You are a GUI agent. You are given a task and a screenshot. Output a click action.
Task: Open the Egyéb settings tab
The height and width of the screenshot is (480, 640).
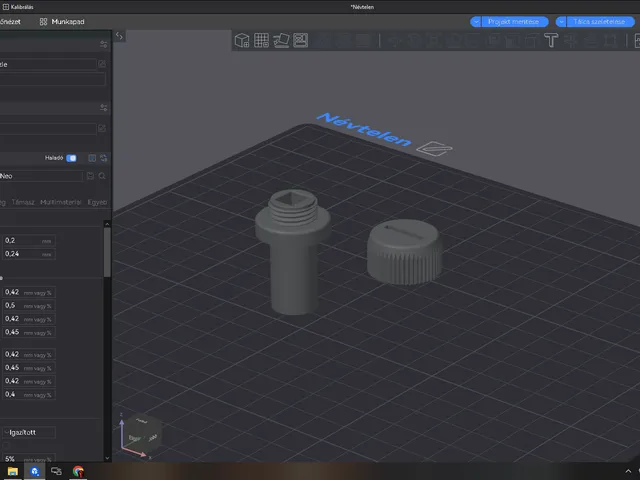[x=97, y=202]
